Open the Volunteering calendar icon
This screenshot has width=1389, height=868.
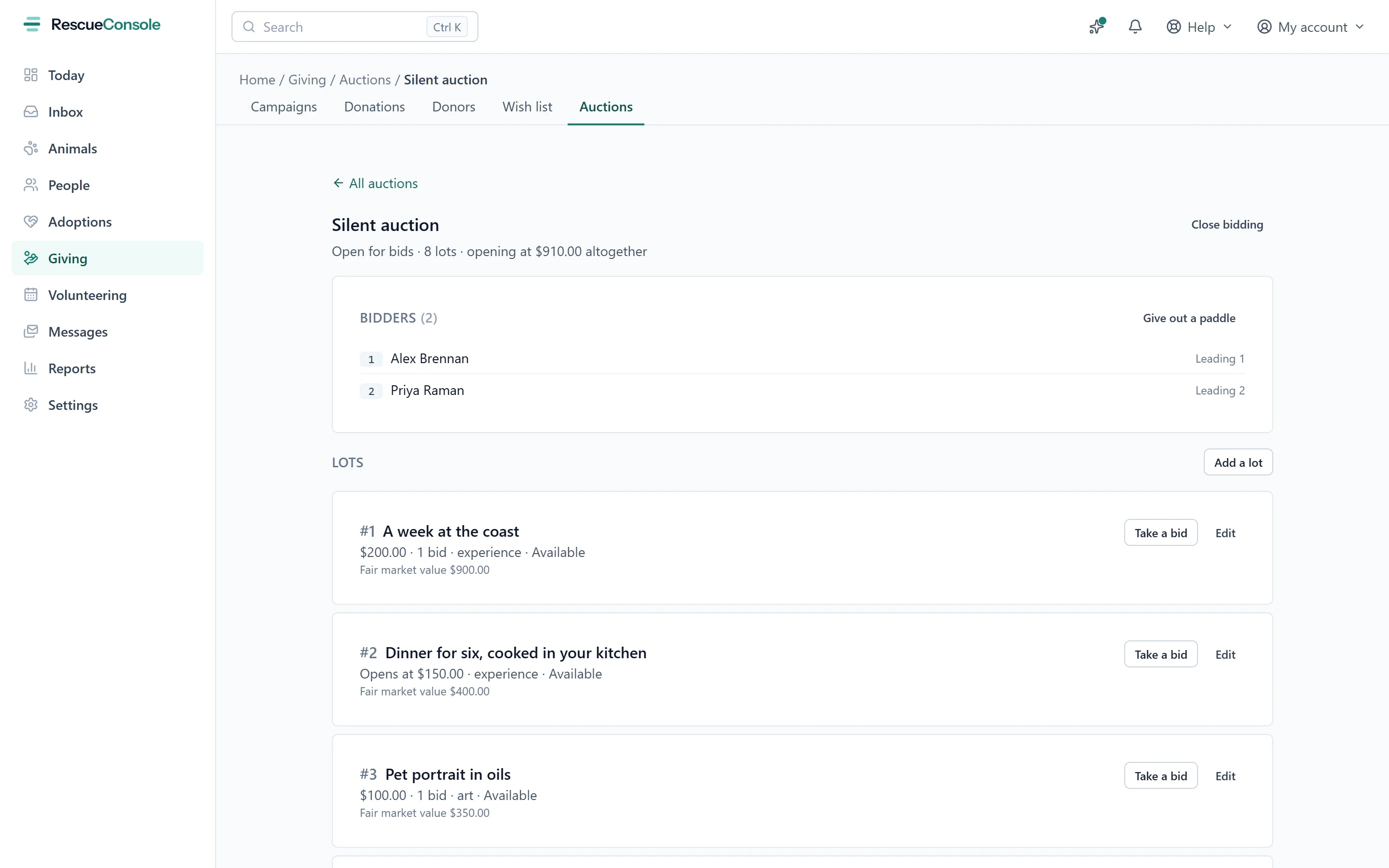click(x=31, y=295)
